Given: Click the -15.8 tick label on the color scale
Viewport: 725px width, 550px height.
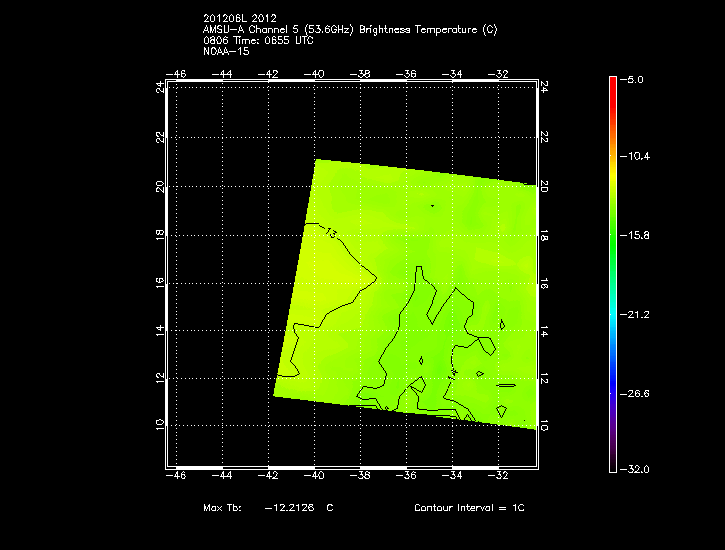Looking at the screenshot, I should tap(638, 235).
